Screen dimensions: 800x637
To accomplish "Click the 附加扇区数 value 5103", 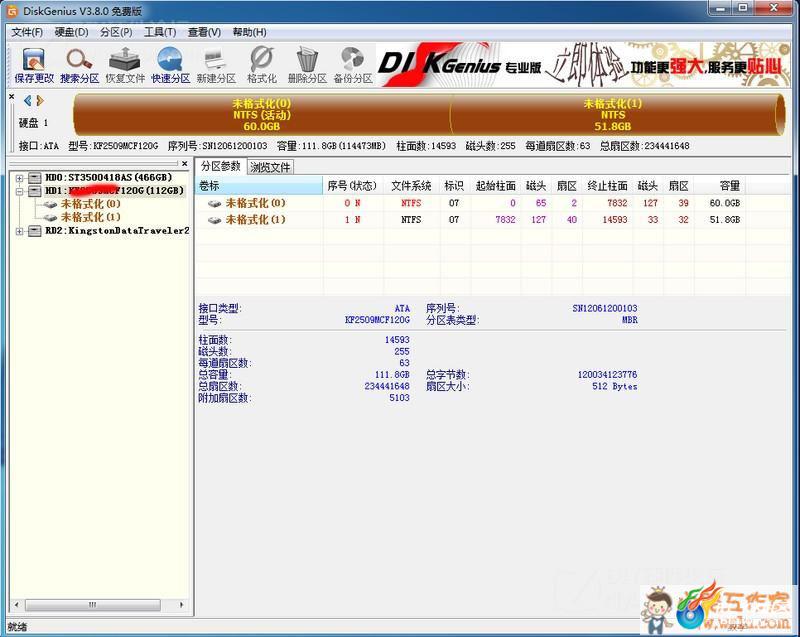I will [399, 398].
